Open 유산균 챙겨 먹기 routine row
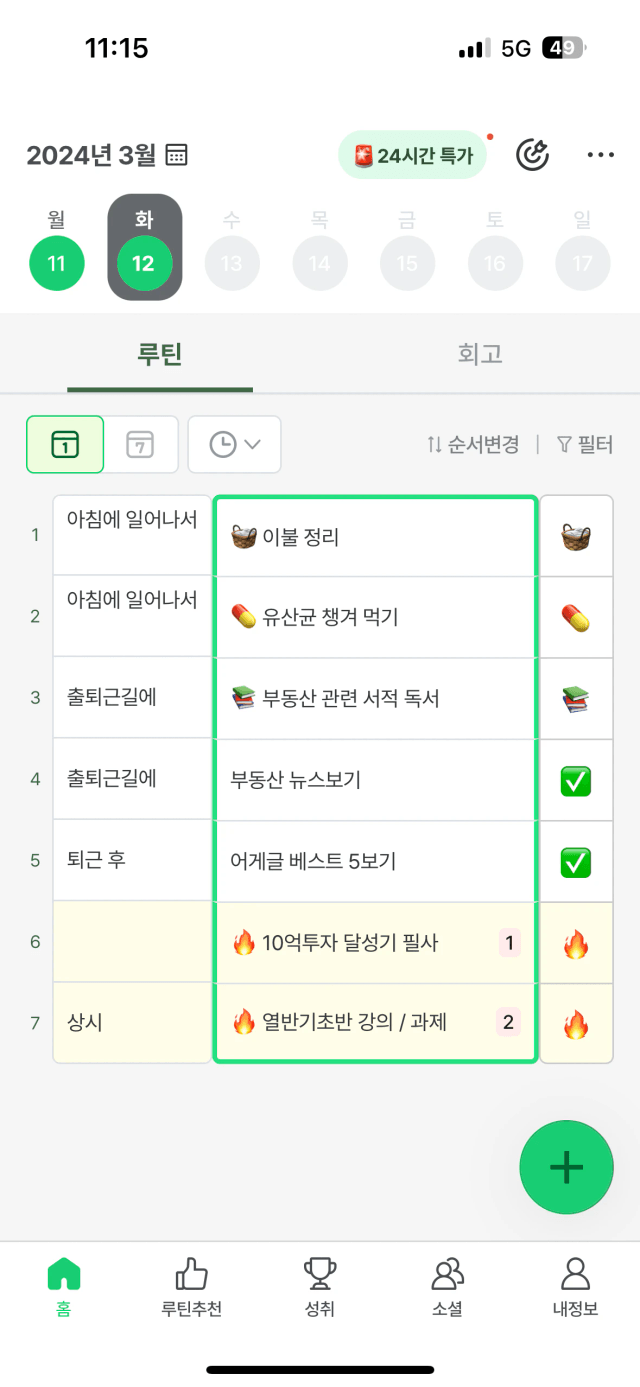 [x=375, y=617]
